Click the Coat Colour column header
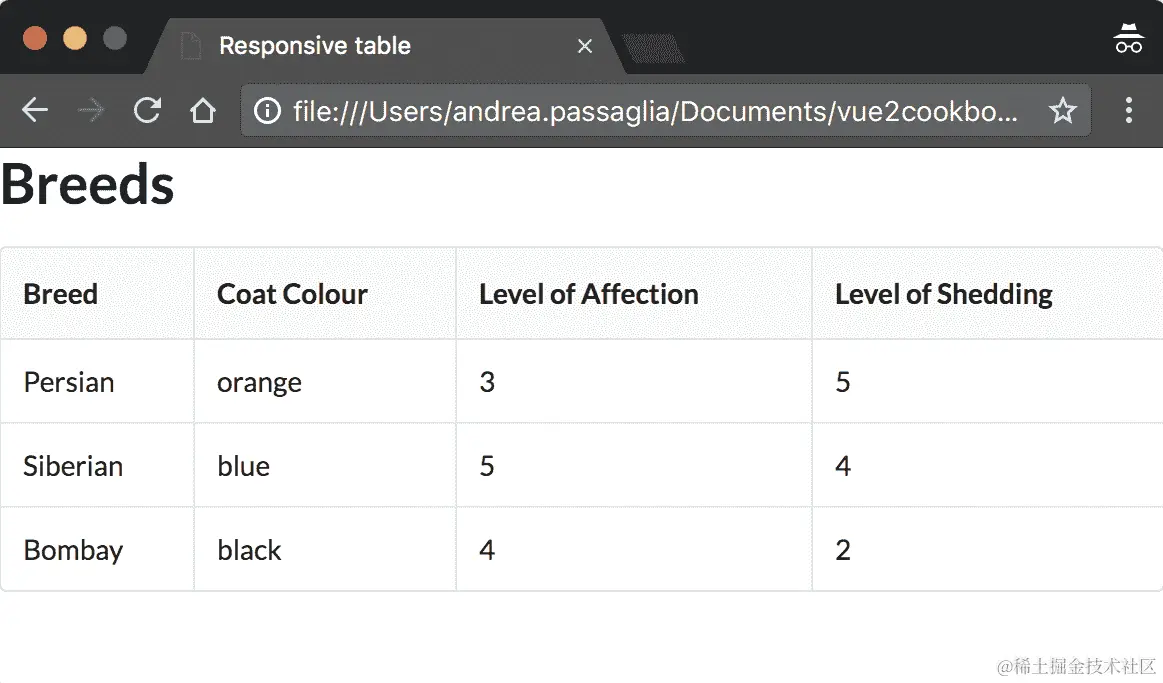The image size is (1163, 683). coord(292,294)
